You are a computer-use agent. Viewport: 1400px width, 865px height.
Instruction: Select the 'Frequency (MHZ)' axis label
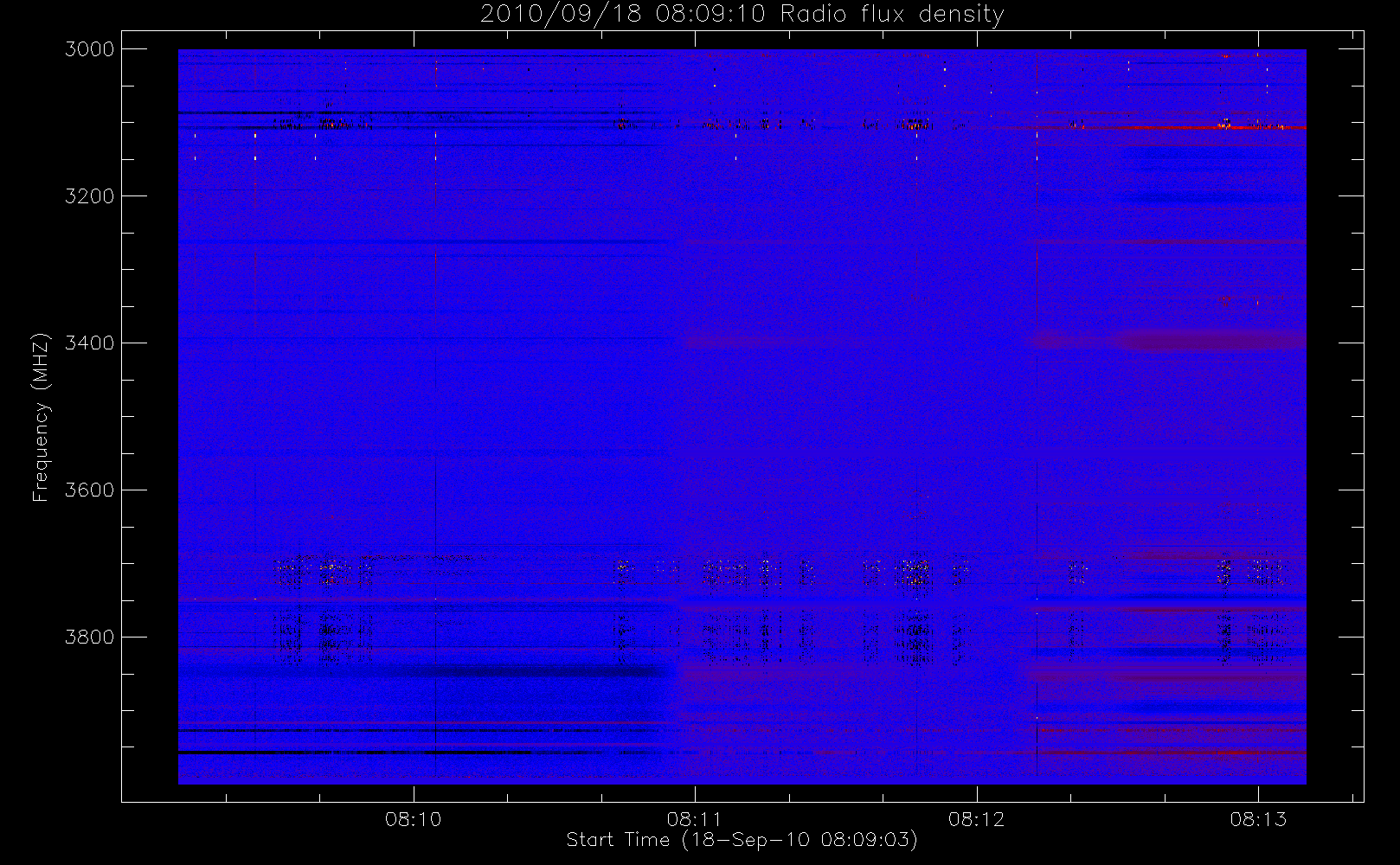(41, 417)
